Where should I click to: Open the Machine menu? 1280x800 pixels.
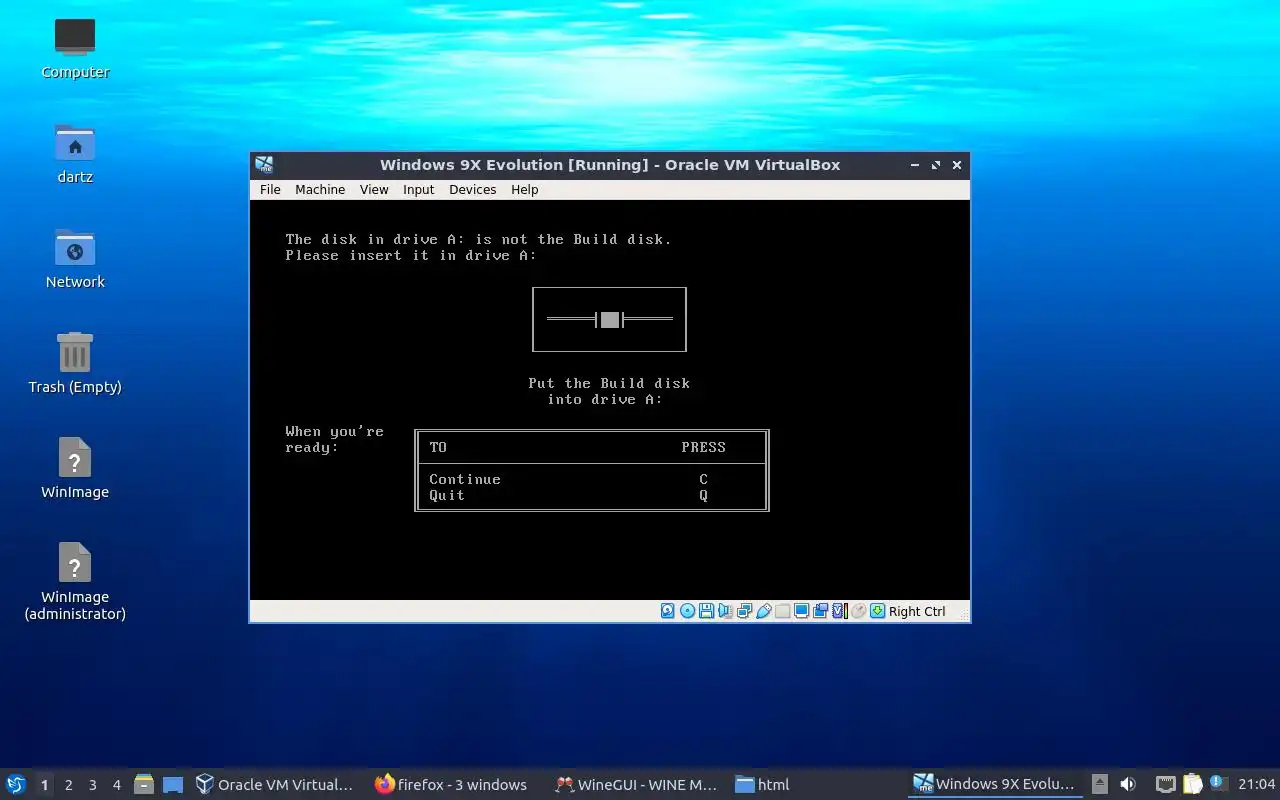[x=320, y=190]
